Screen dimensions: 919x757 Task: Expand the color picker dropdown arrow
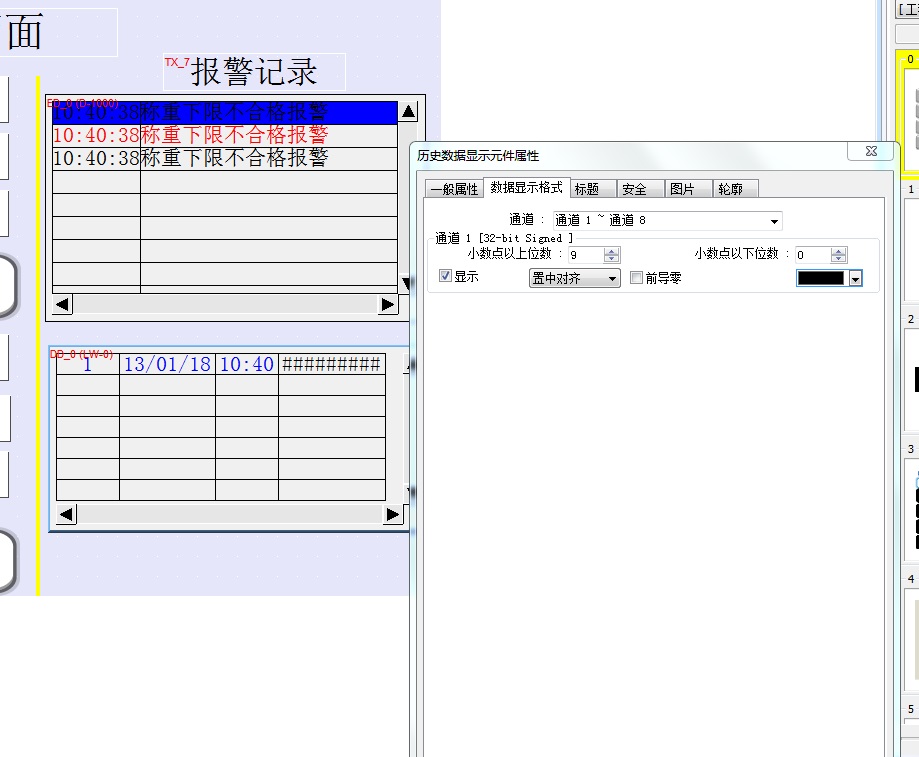[x=855, y=279]
